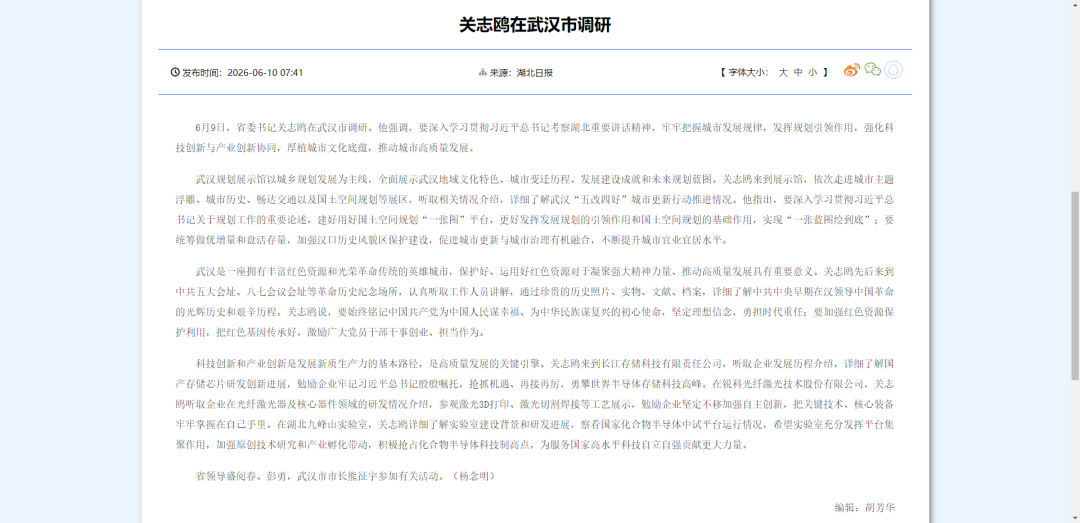Click the publish time 2026-06-10 07:41

coord(265,72)
